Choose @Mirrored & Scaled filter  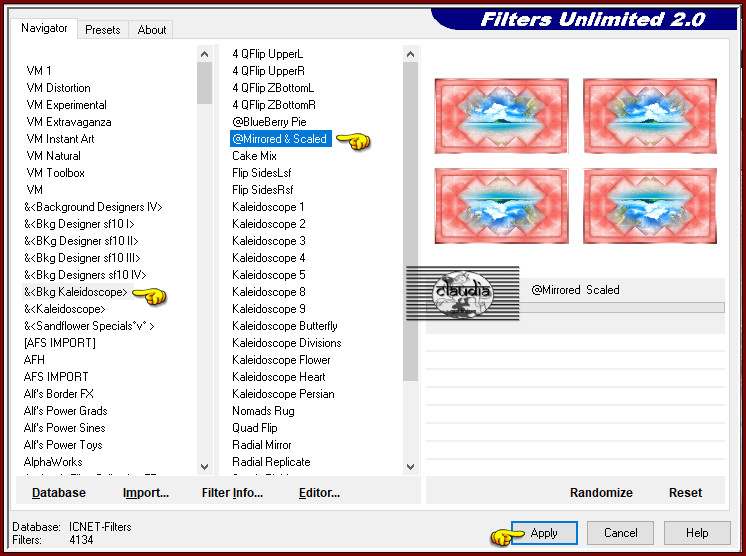pos(281,139)
